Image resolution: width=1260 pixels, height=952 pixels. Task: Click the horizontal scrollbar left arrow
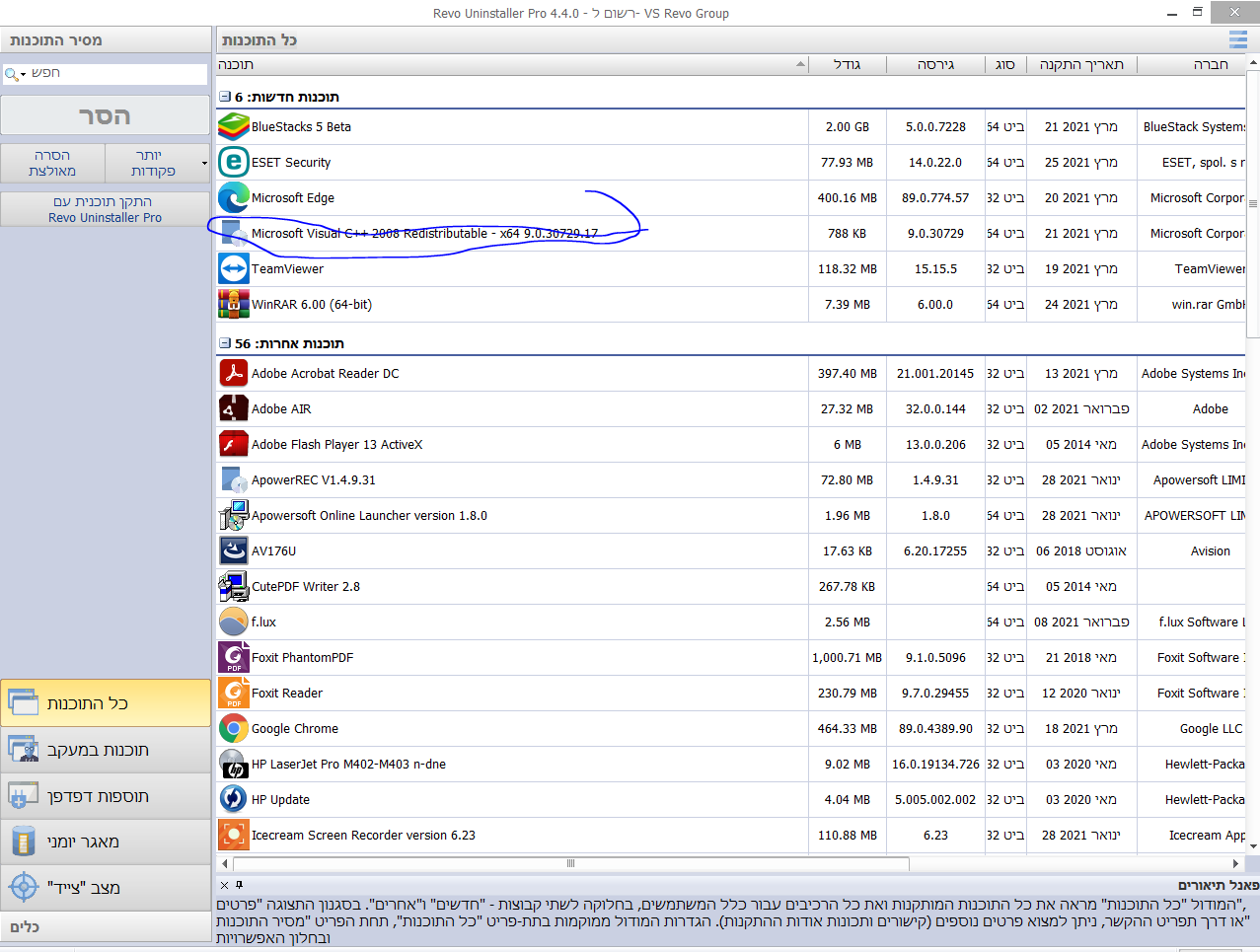click(x=225, y=863)
